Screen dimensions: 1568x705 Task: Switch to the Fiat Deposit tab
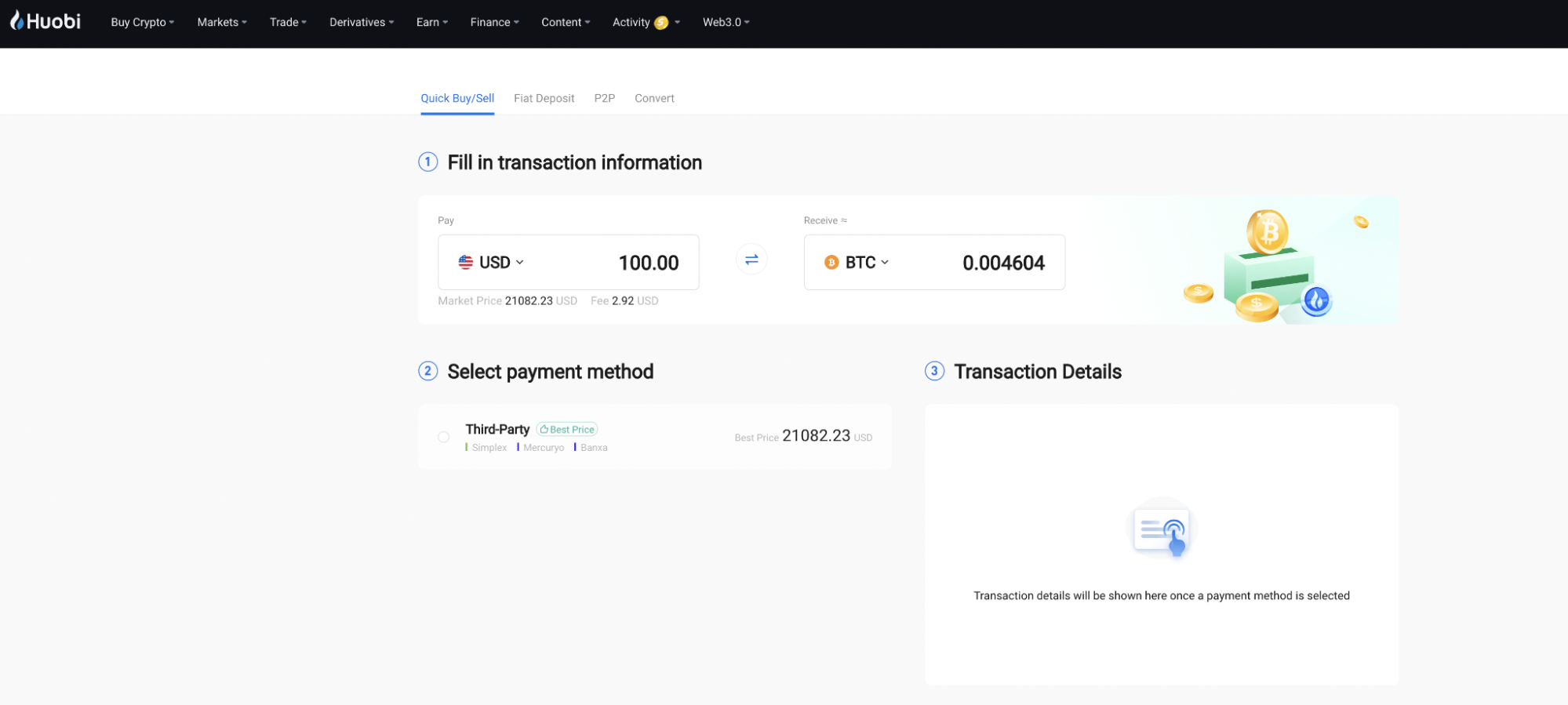pos(544,99)
